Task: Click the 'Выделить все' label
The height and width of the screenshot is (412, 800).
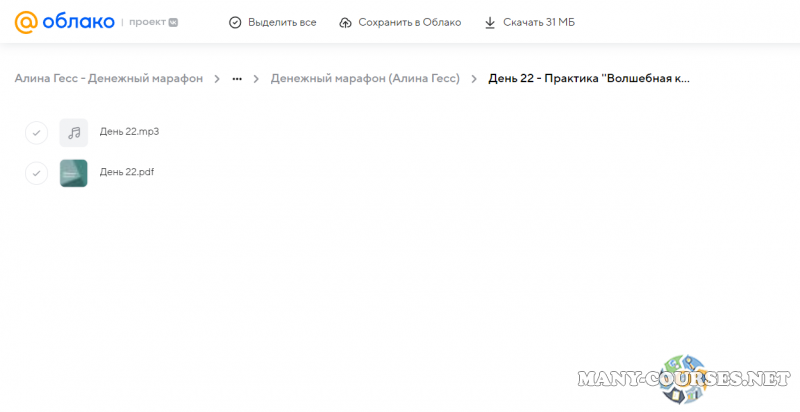Action: point(282,22)
